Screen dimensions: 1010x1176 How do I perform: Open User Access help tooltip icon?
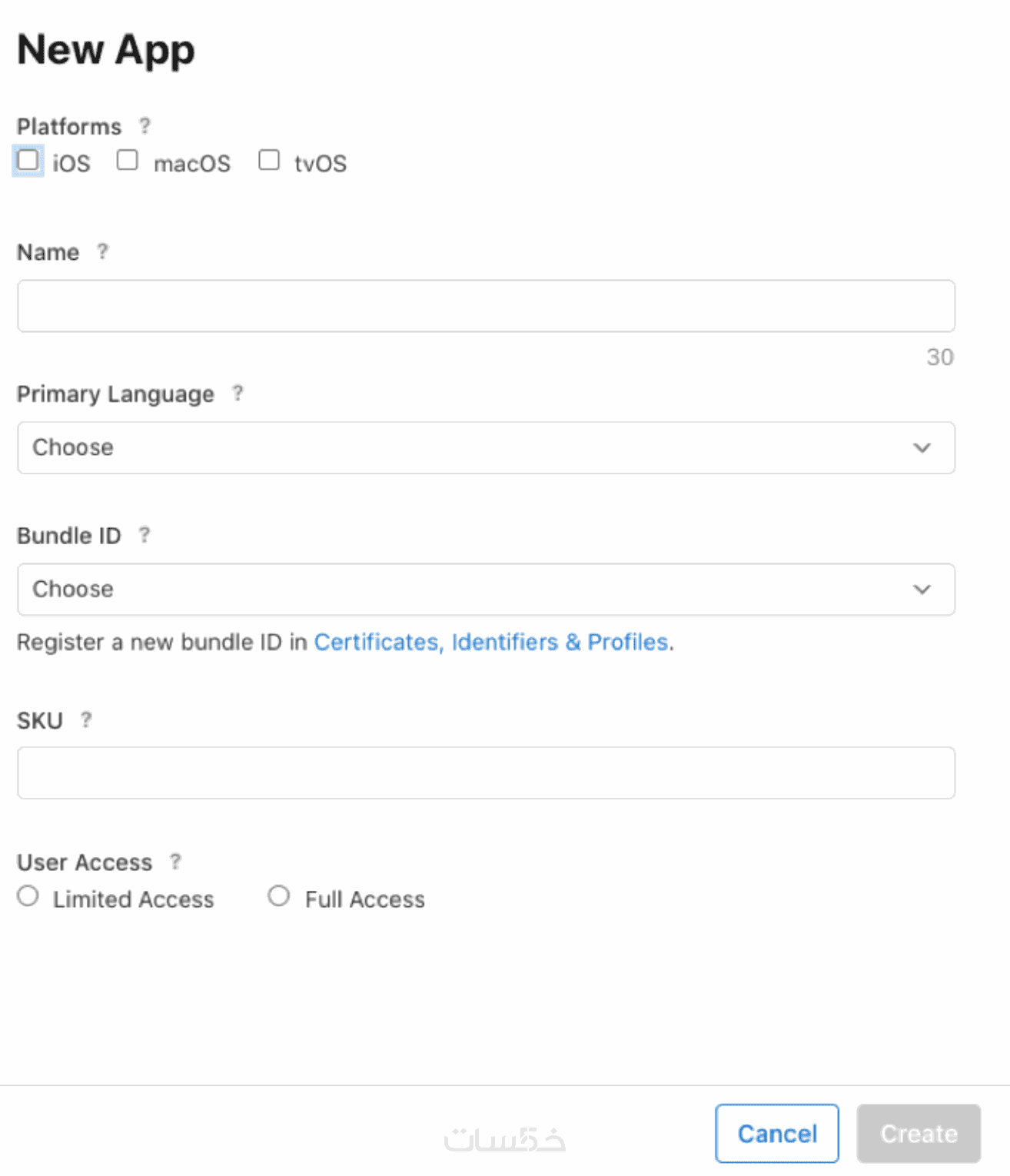(x=175, y=861)
